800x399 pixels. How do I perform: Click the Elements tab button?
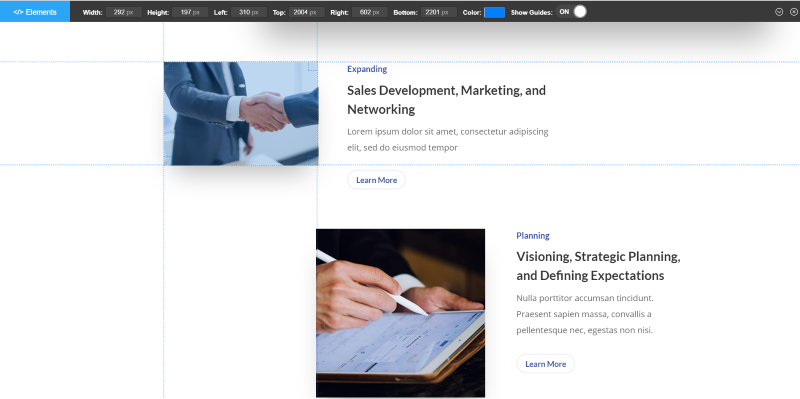click(x=35, y=12)
